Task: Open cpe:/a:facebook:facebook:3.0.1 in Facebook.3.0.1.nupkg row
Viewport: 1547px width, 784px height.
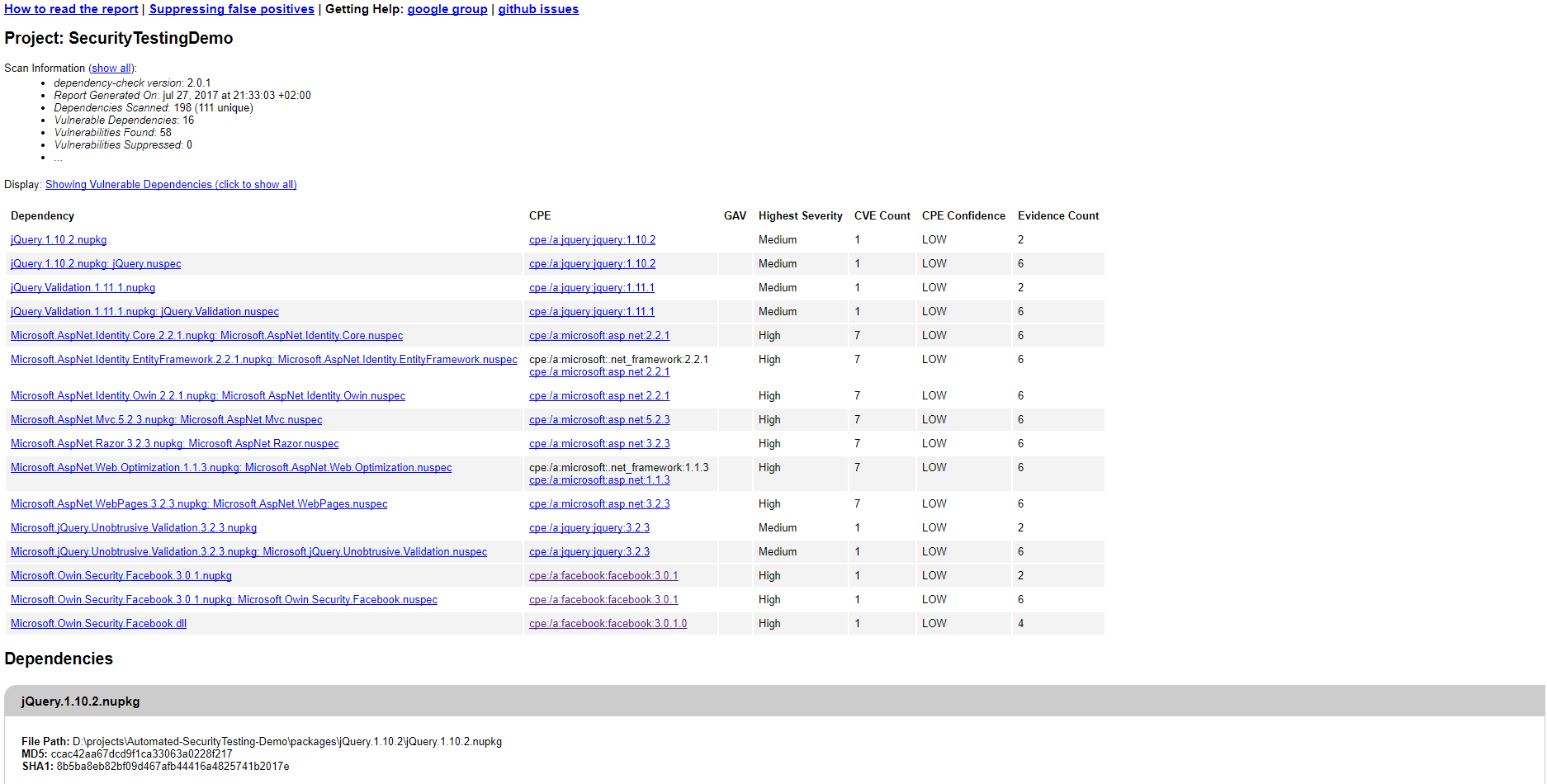Action: [603, 576]
